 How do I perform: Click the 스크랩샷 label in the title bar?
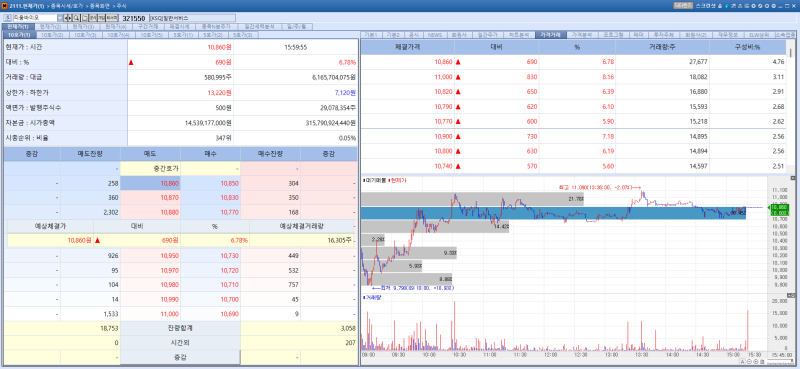[x=706, y=6]
